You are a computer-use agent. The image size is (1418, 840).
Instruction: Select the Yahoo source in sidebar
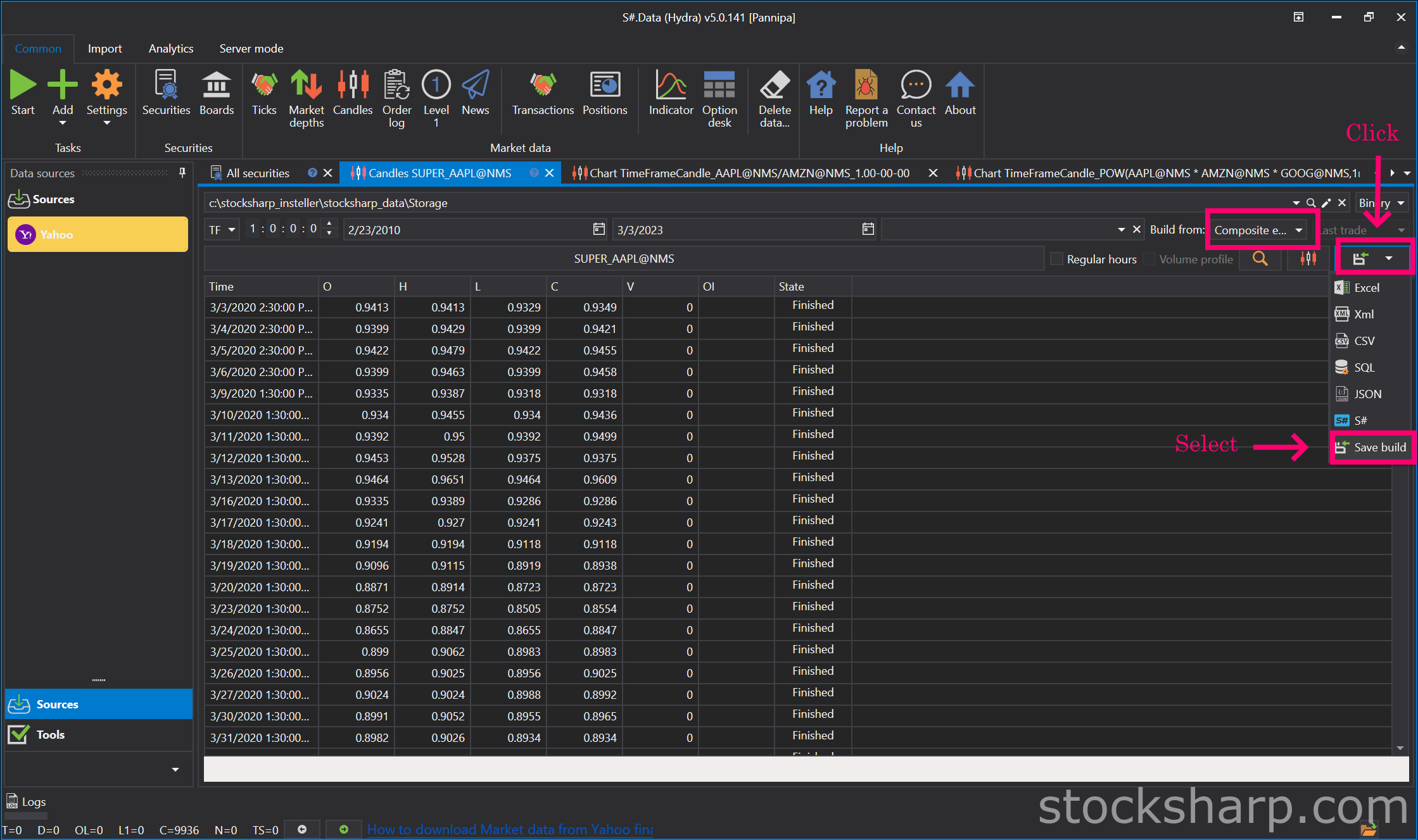[x=98, y=234]
